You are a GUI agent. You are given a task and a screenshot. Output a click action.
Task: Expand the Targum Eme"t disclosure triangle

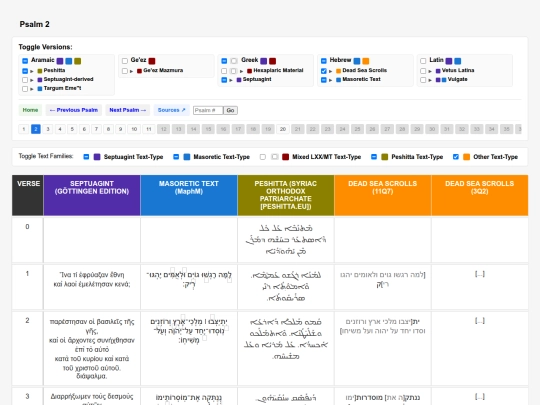pos(32,89)
